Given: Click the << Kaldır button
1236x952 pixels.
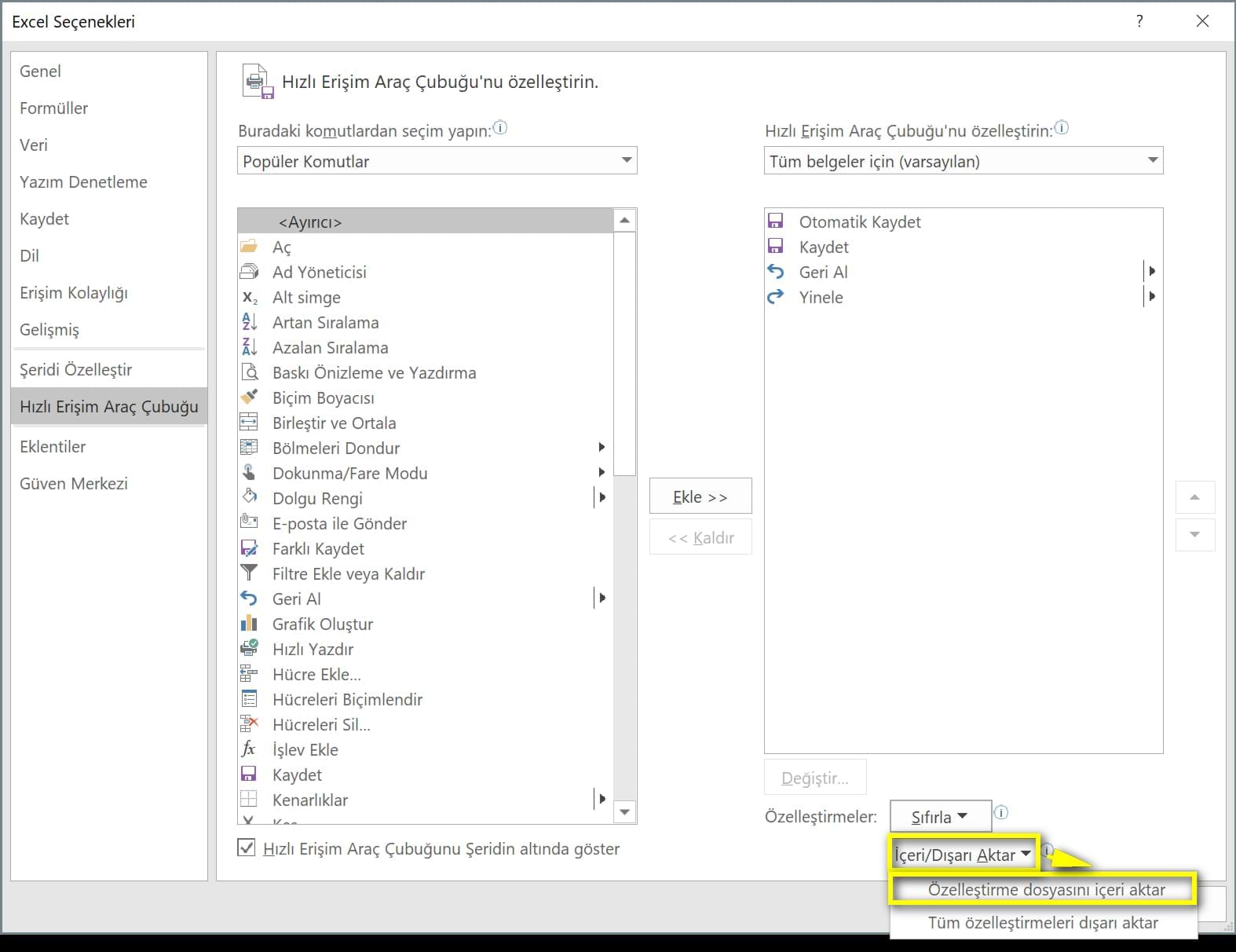Looking at the screenshot, I should (700, 538).
